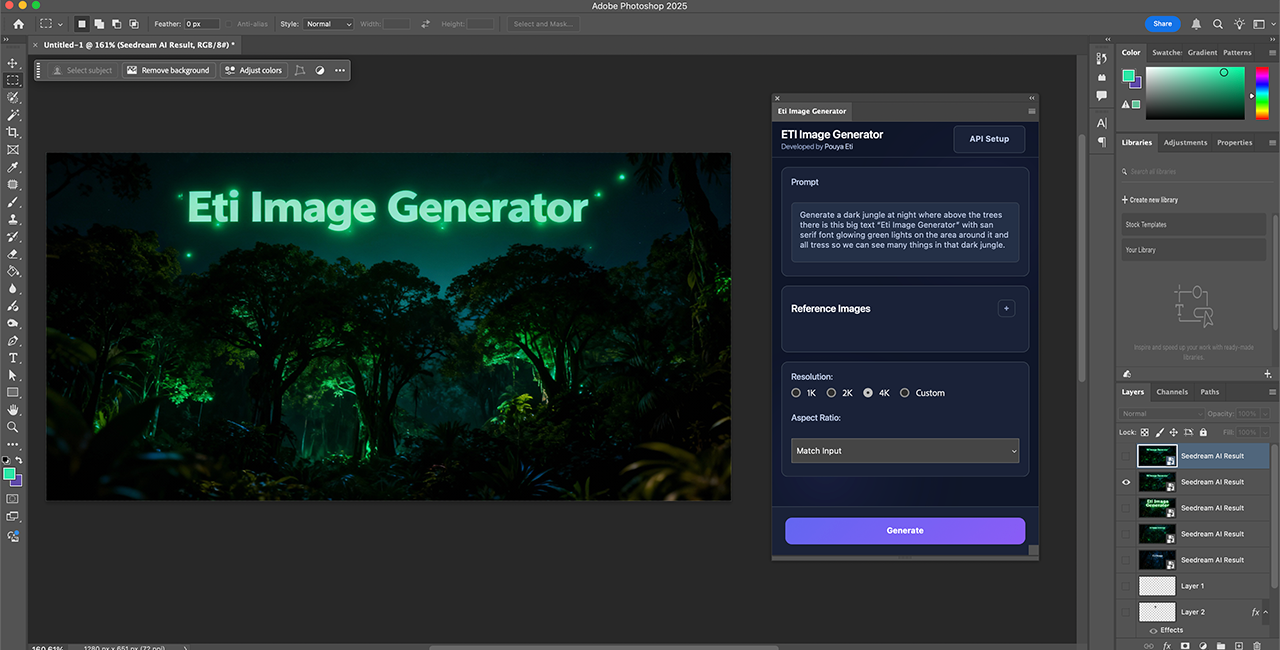Click the foreground color swatch in toolbar
This screenshot has height=650, width=1280.
(9, 473)
